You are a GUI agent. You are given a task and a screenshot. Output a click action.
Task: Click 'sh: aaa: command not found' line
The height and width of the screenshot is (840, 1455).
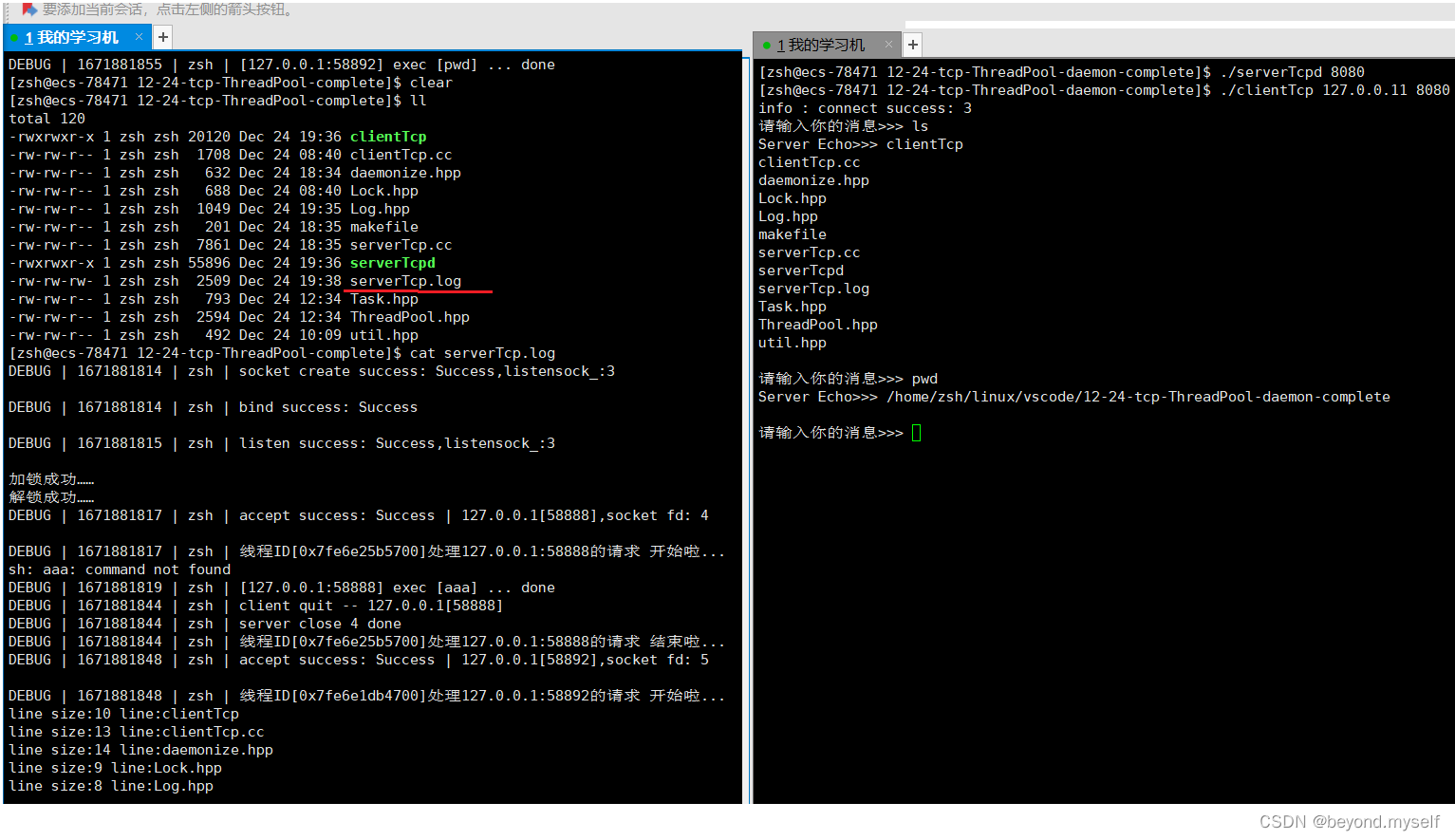(x=120, y=569)
